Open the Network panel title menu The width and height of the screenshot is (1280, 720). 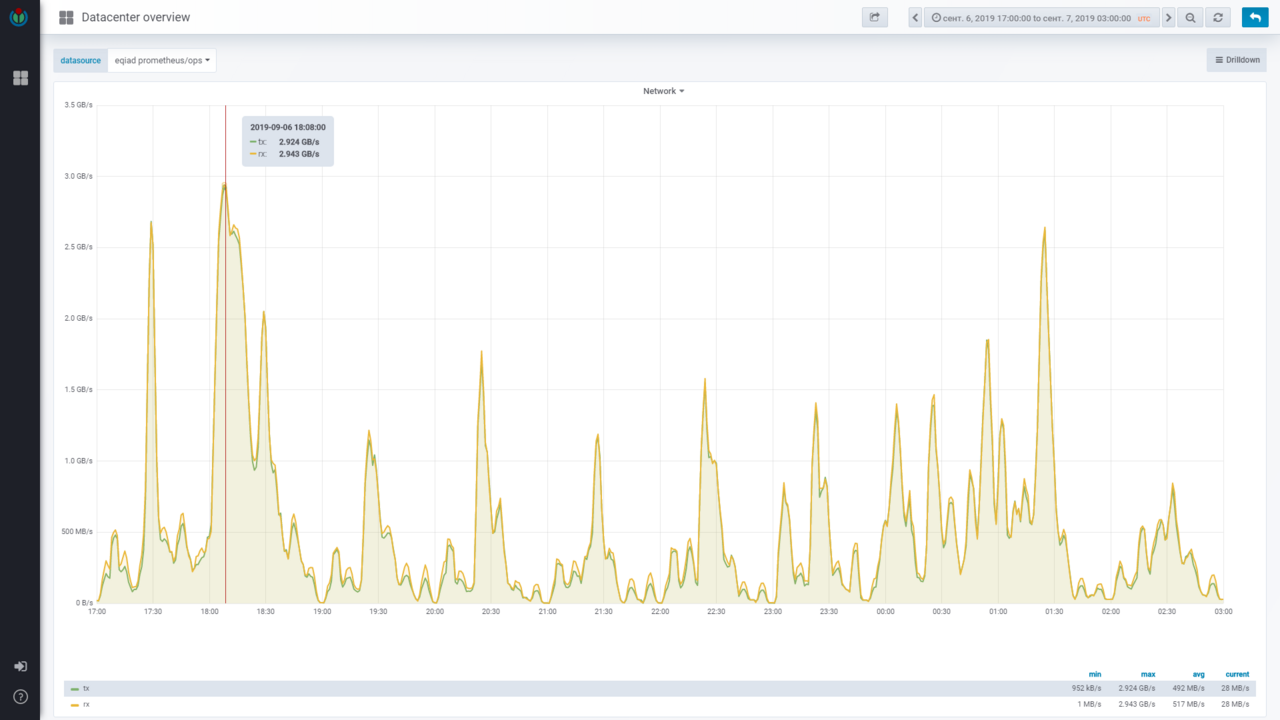(x=664, y=91)
